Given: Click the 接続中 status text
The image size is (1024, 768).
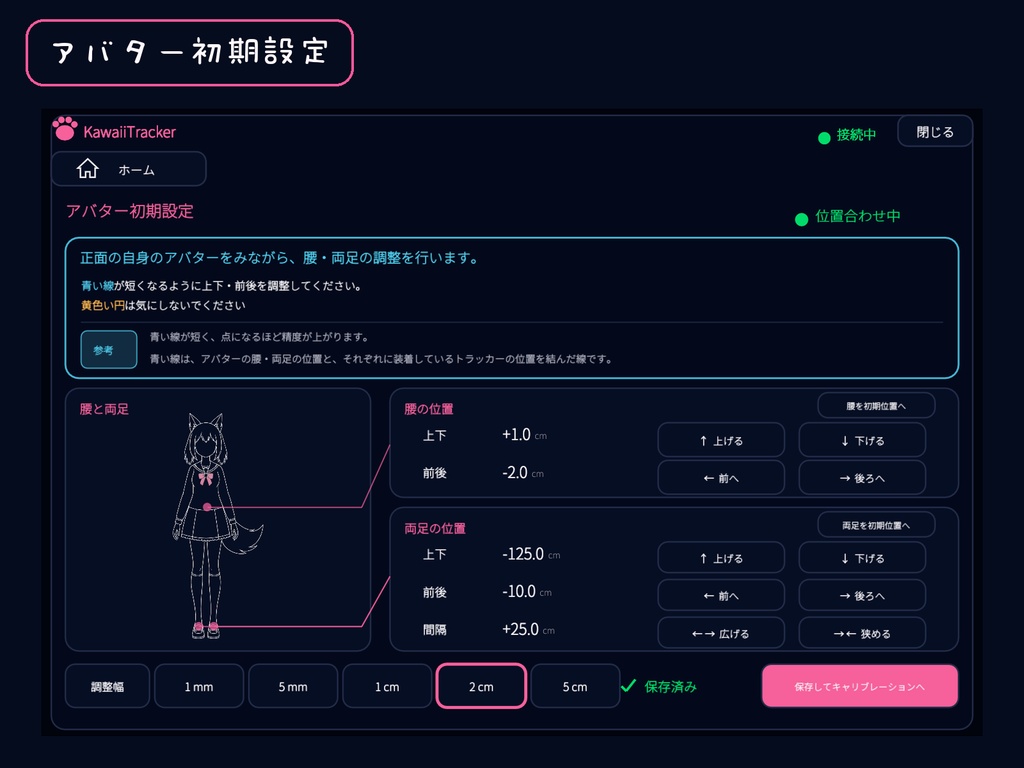Looking at the screenshot, I should click(856, 135).
